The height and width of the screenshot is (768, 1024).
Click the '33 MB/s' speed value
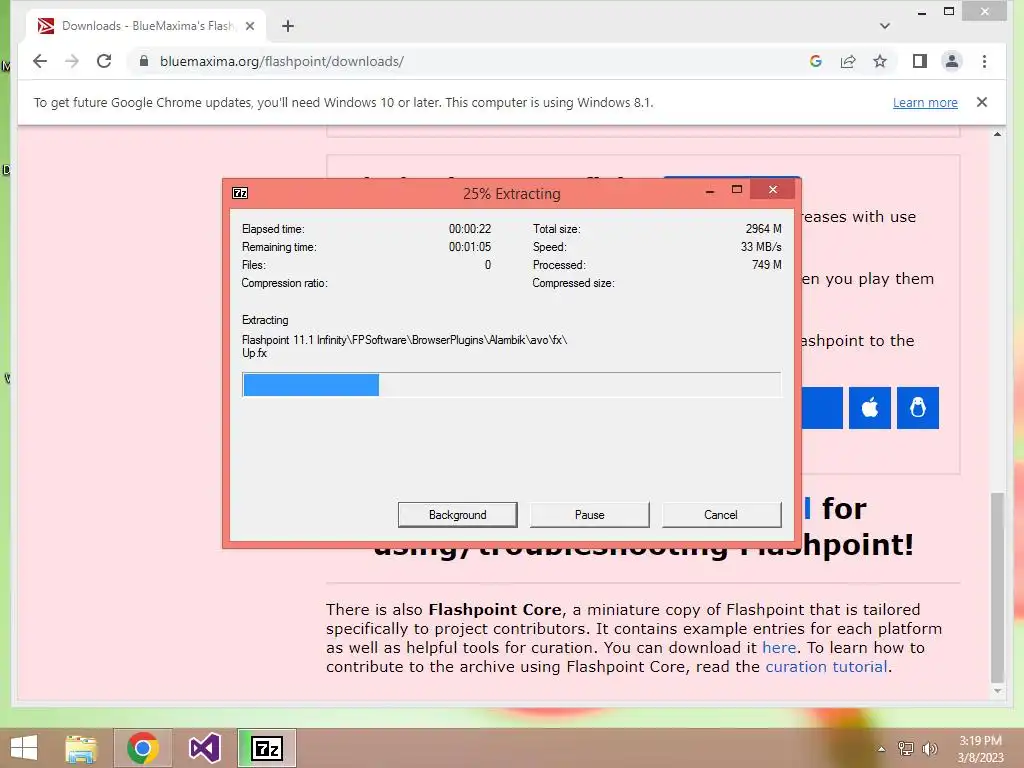pos(761,247)
